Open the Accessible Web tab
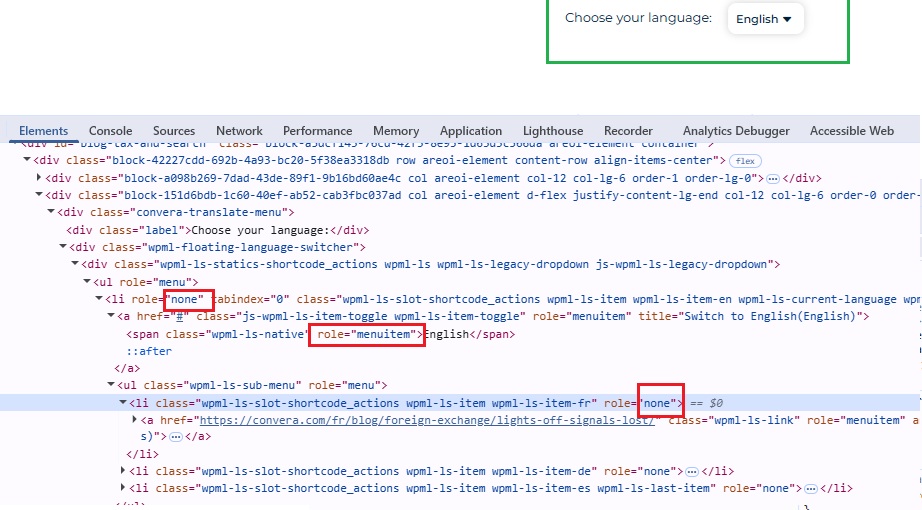 pos(851,131)
